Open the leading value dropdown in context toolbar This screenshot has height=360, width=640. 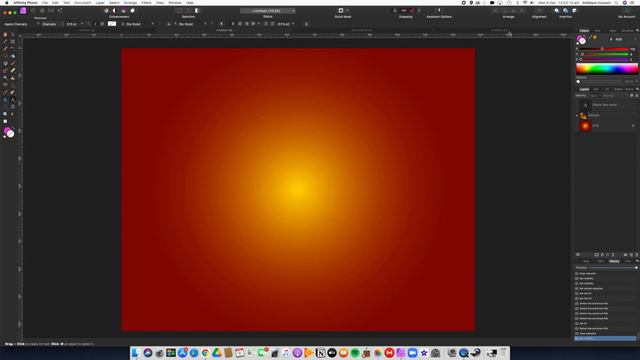tap(286, 24)
